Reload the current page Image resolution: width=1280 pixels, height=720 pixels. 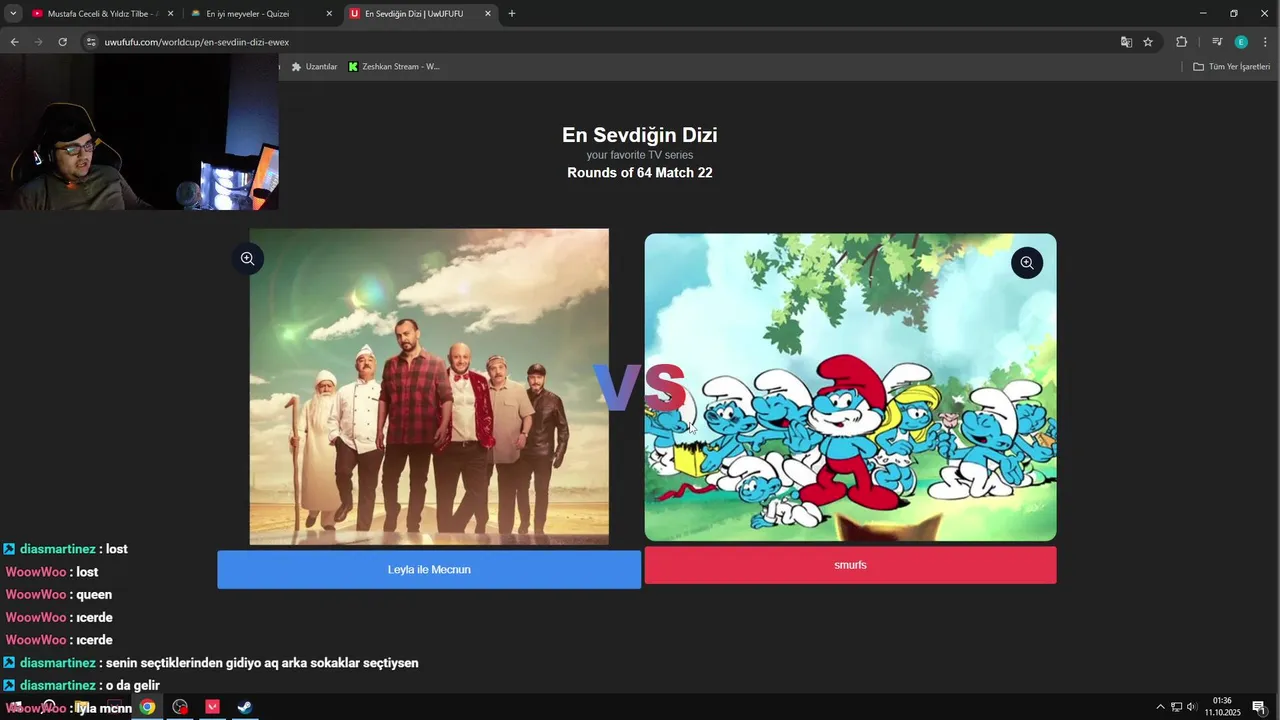62,42
